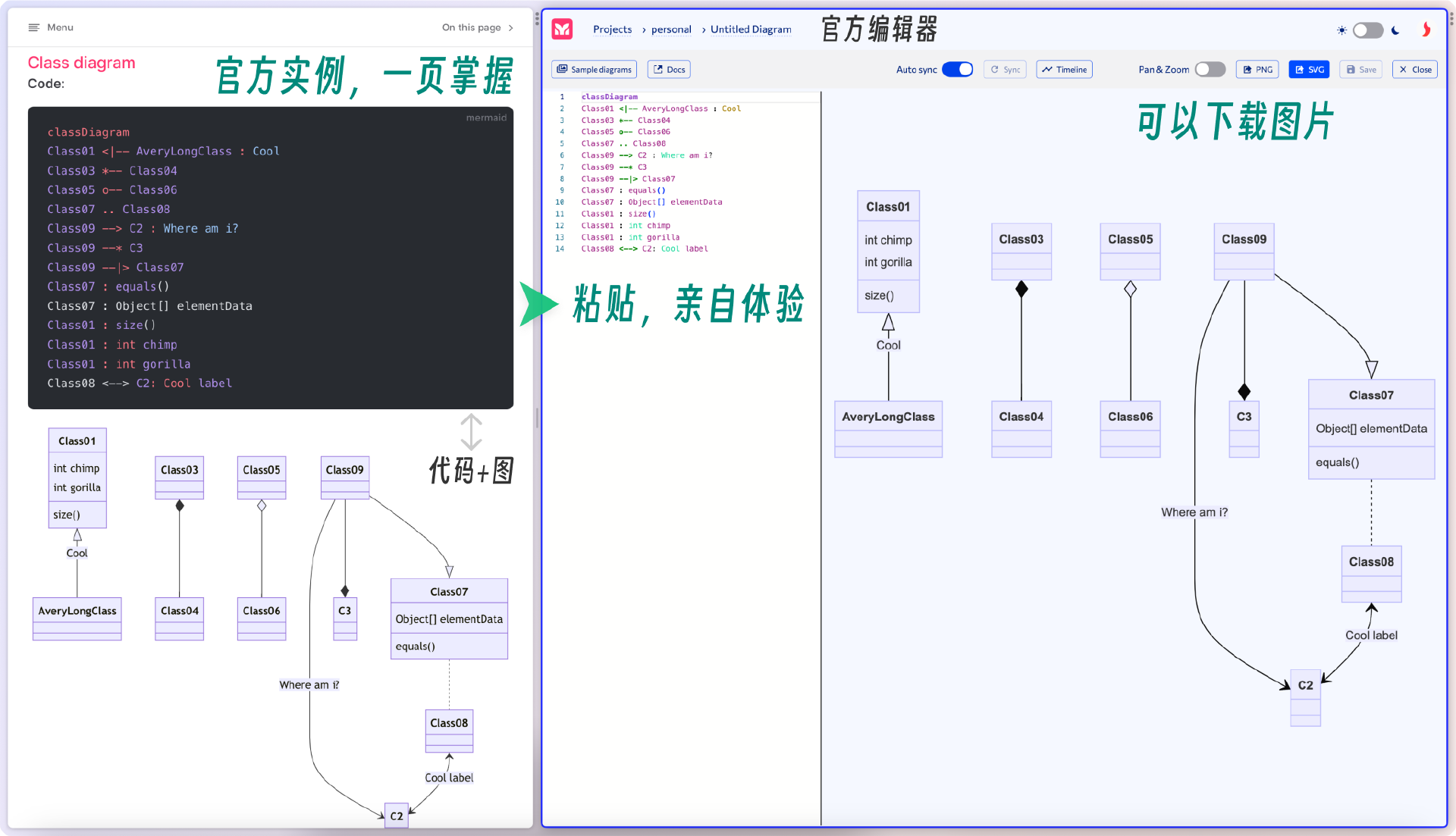This screenshot has width=1456, height=836.
Task: Open Sample diagrams
Action: 594,70
